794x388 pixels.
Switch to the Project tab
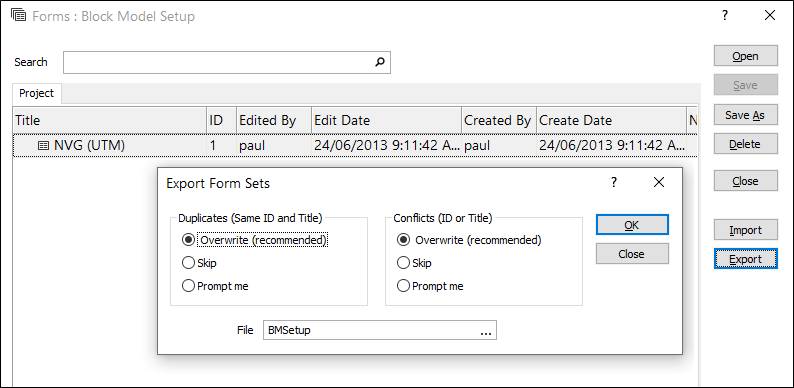36,94
